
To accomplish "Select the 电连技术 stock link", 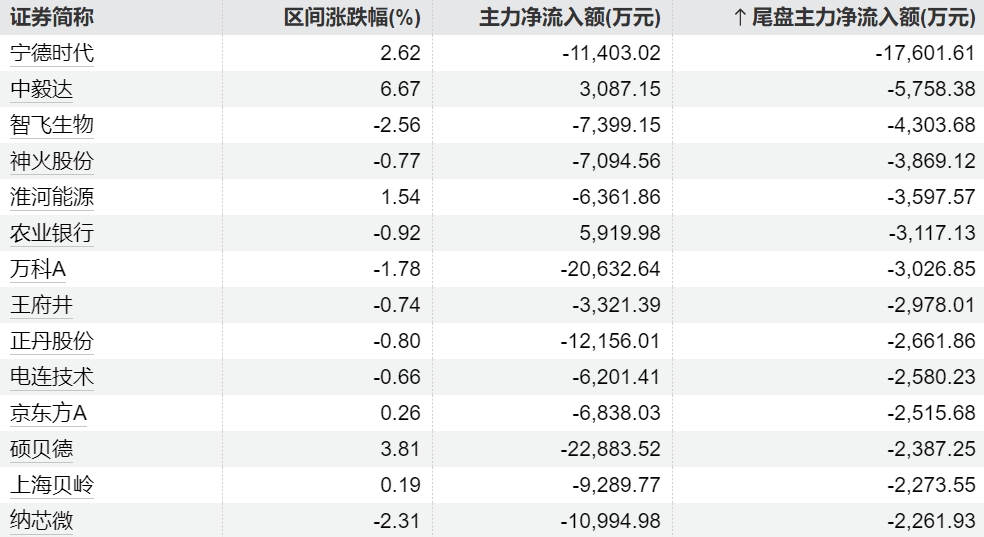I will pos(52,377).
